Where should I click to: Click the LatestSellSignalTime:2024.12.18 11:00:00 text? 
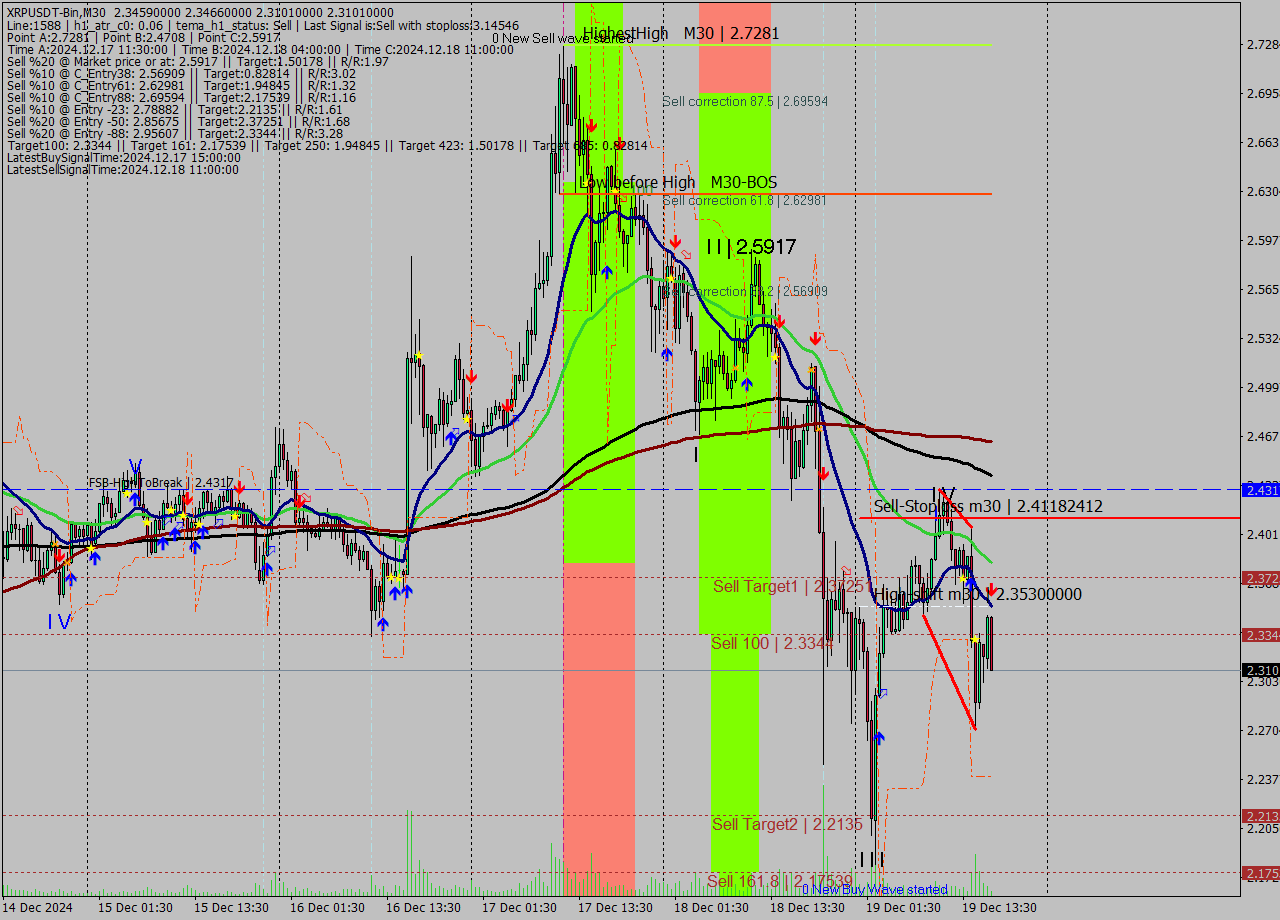[x=123, y=169]
